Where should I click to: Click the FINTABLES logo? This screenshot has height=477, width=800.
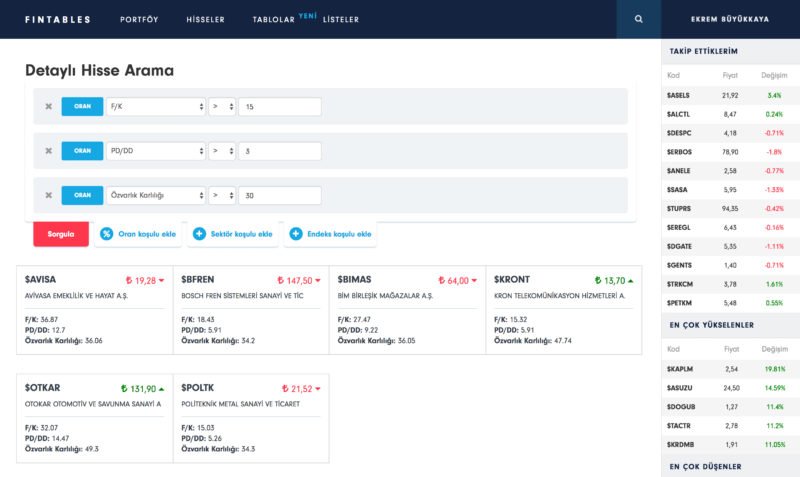point(57,19)
